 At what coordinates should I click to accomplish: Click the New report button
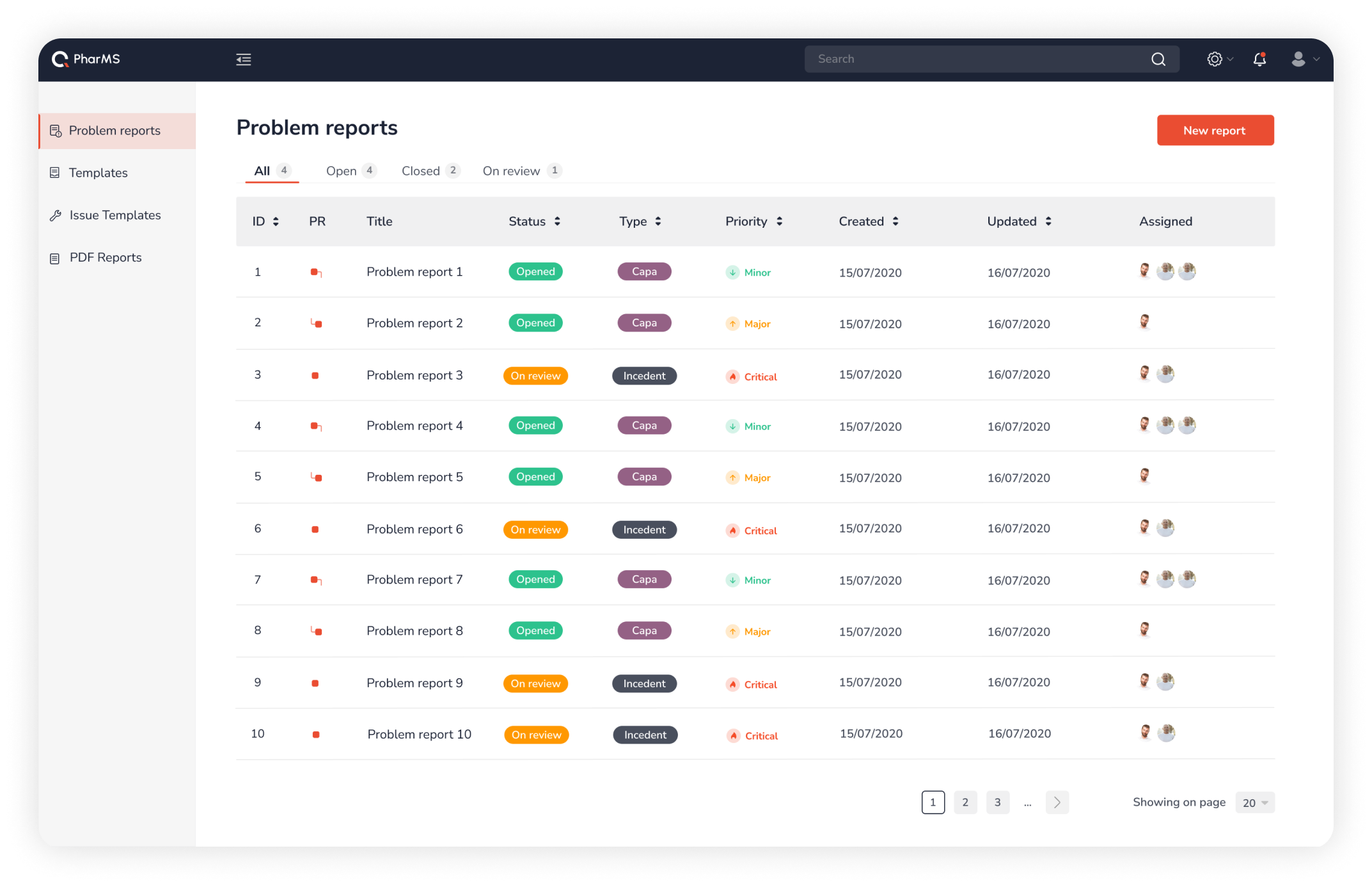(1215, 131)
